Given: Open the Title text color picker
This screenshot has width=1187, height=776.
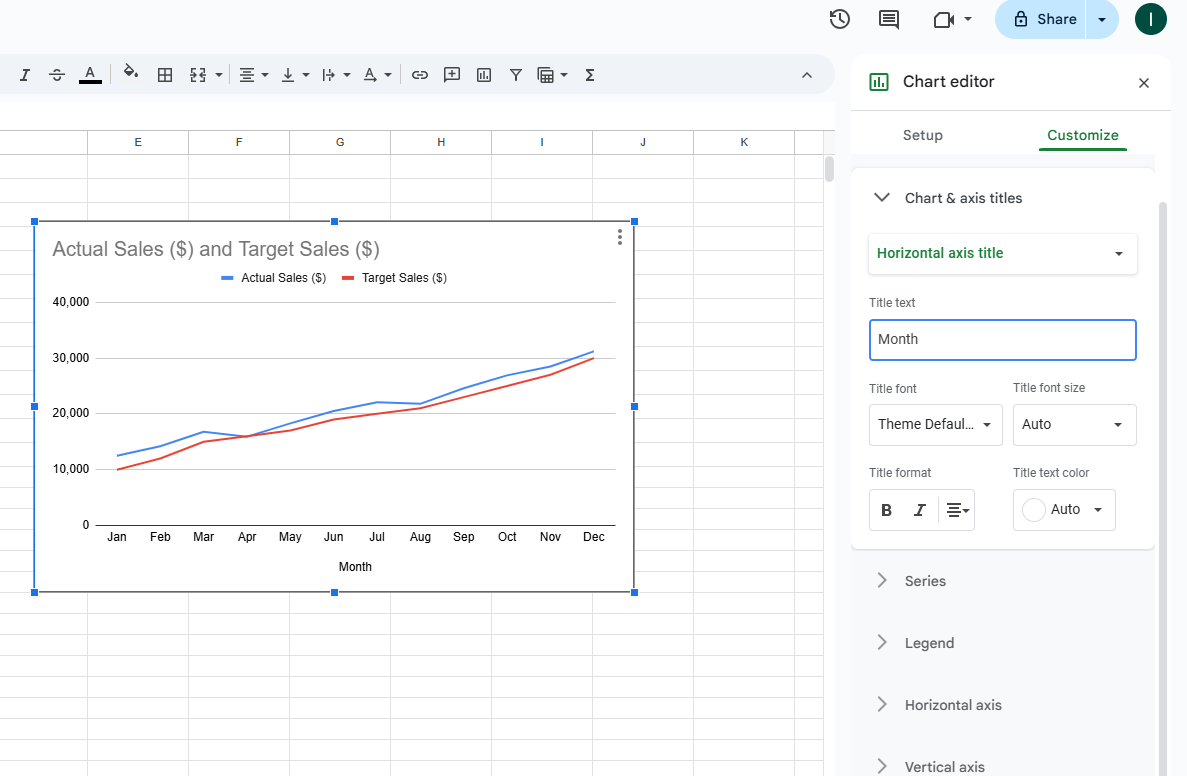Looking at the screenshot, I should click(1064, 510).
